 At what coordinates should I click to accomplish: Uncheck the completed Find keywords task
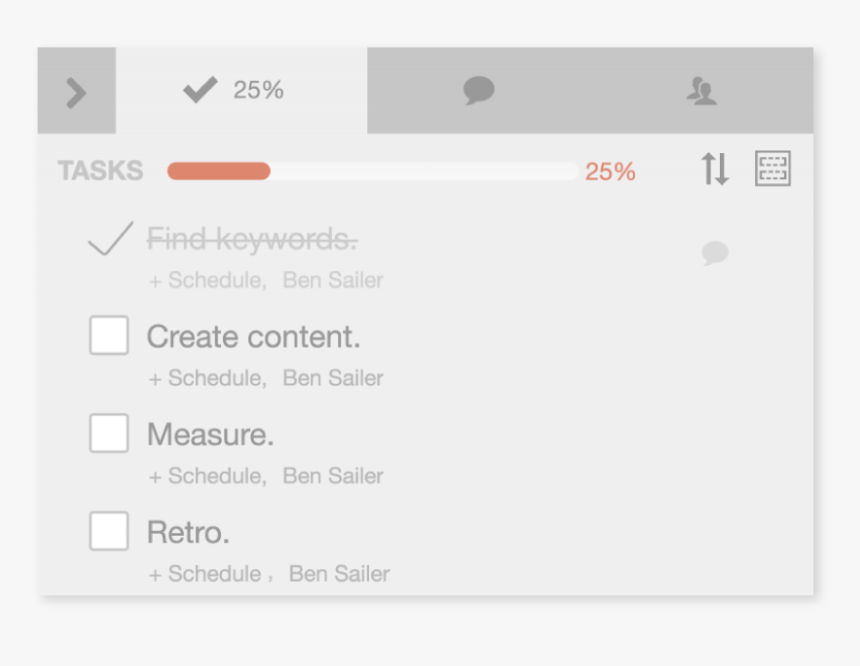point(110,239)
